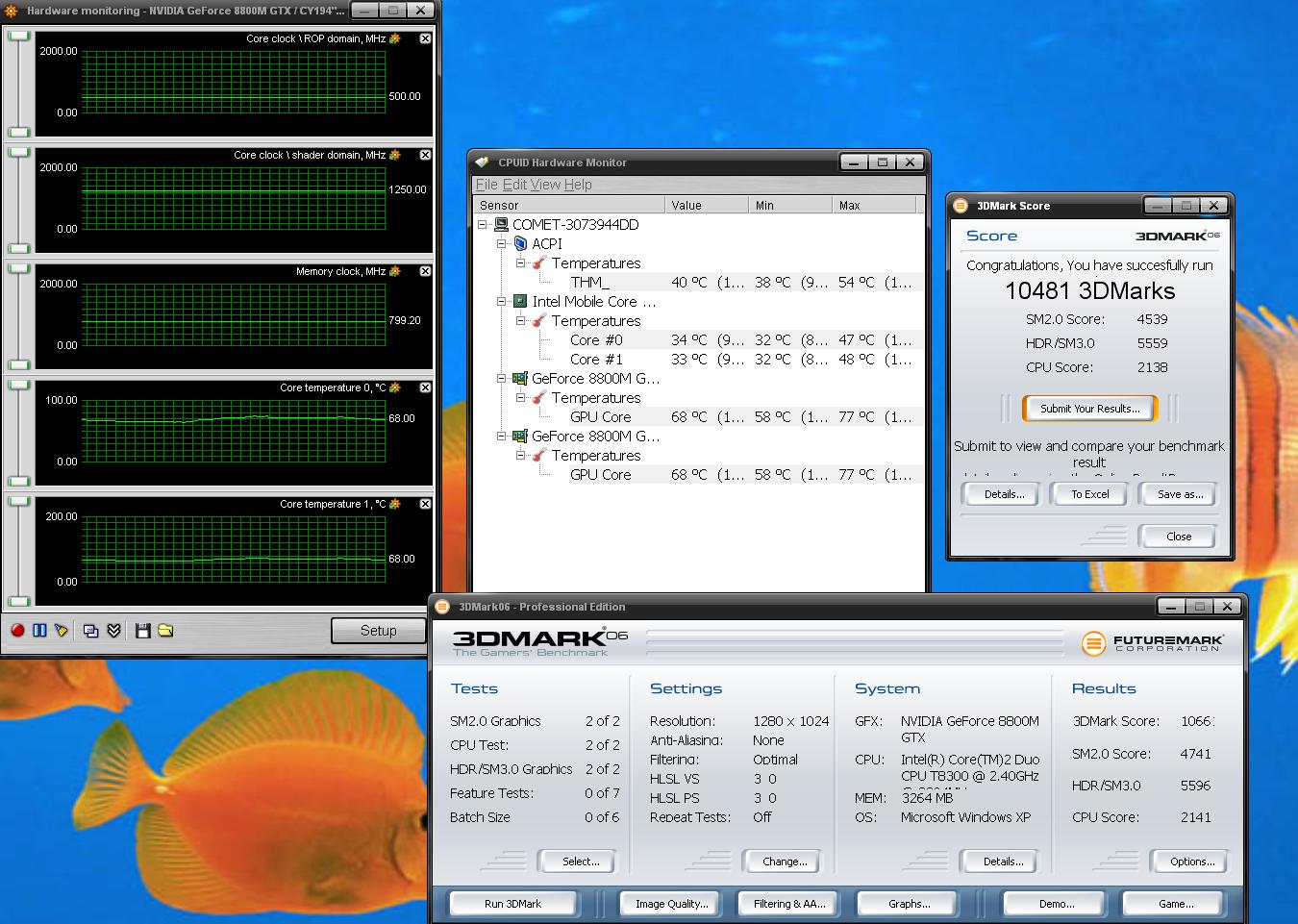Click the Max column header

tap(873, 205)
